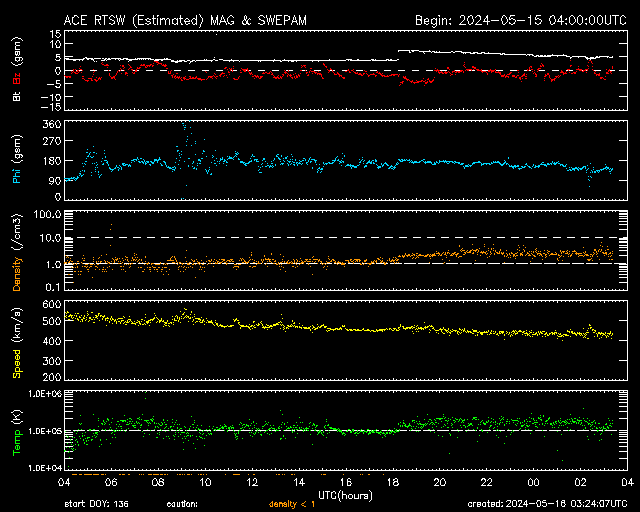
Task: Click the created timestamp at bottom right
Action: tap(545, 504)
